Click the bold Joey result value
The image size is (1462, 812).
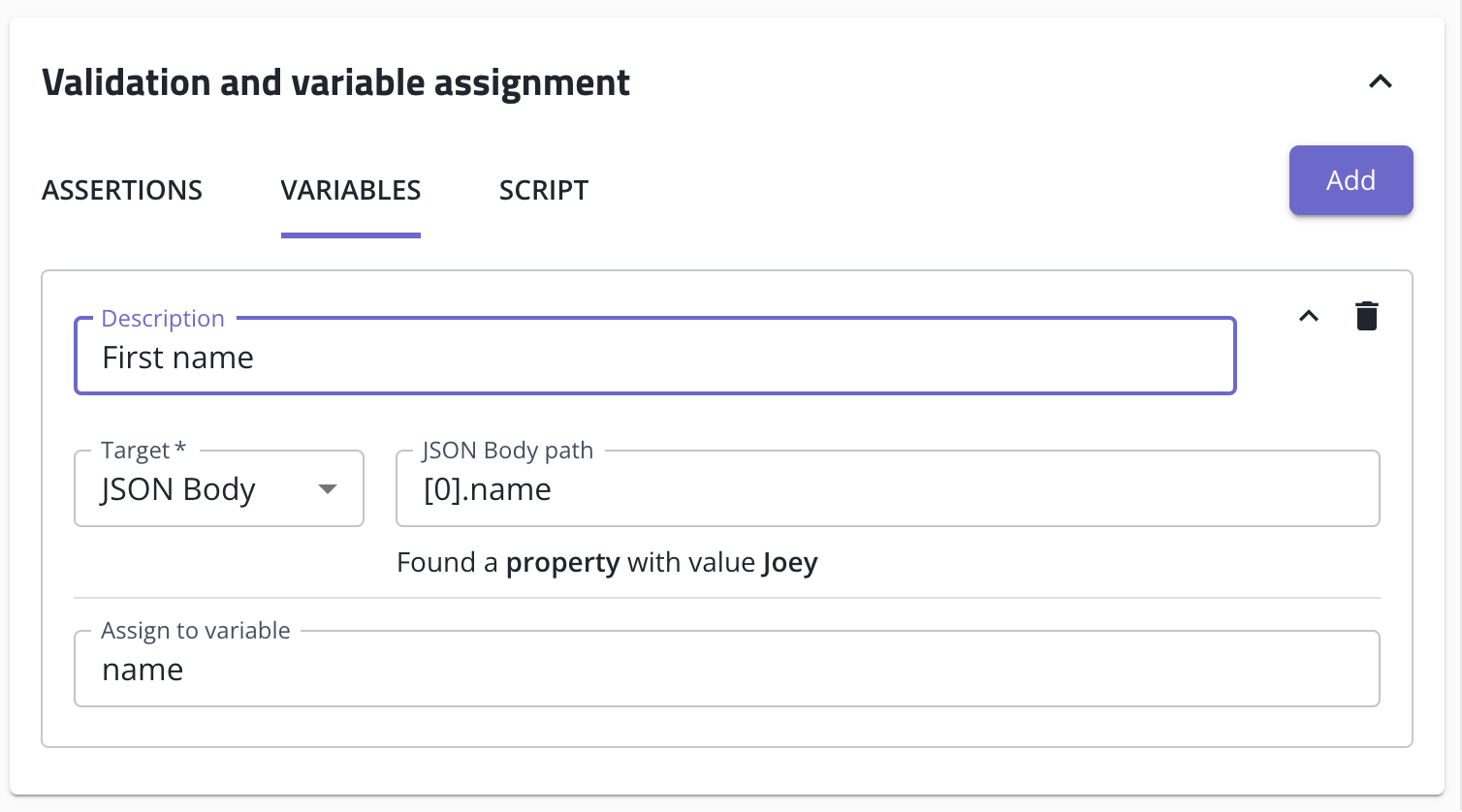point(790,563)
